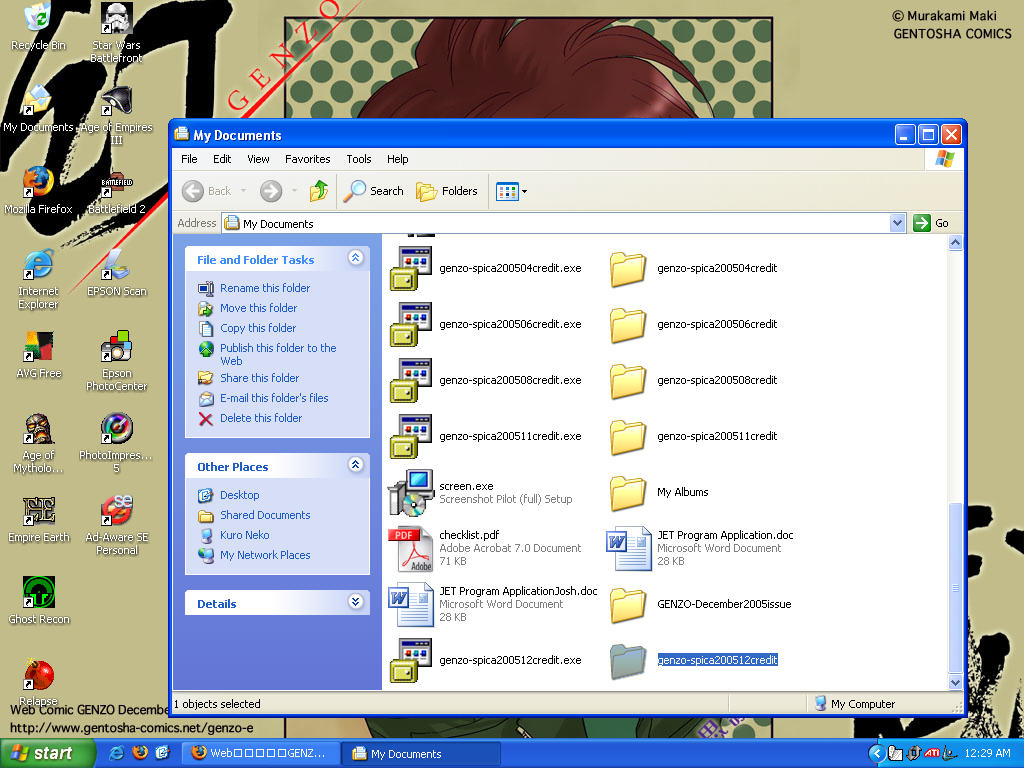Collapse the Other Places panel
The width and height of the screenshot is (1024, 768).
(355, 465)
